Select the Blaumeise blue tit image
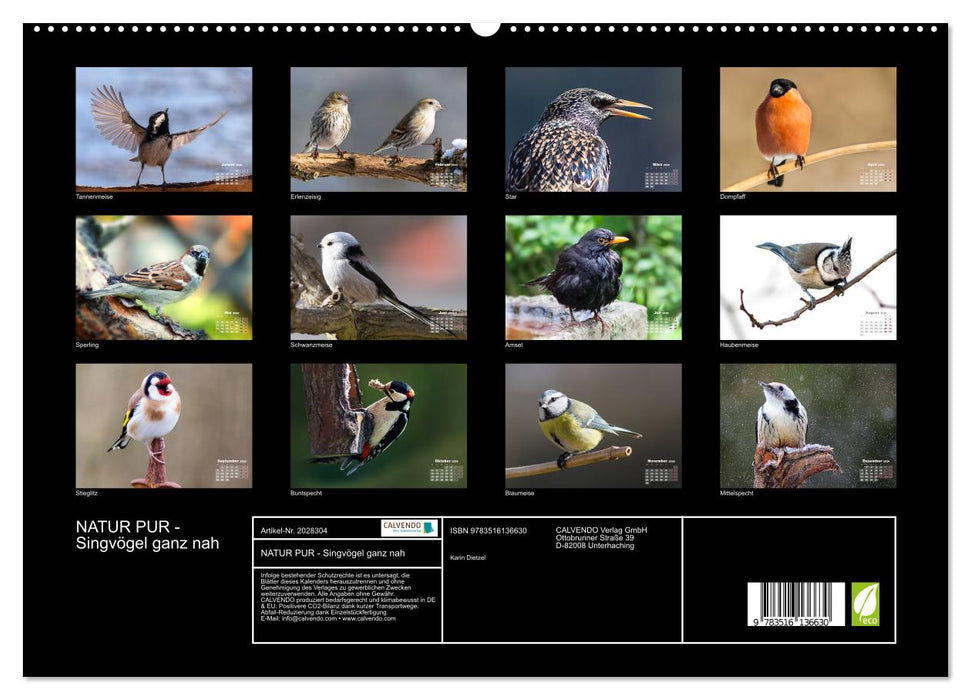Viewport: 971px width, 700px height. coord(592,425)
